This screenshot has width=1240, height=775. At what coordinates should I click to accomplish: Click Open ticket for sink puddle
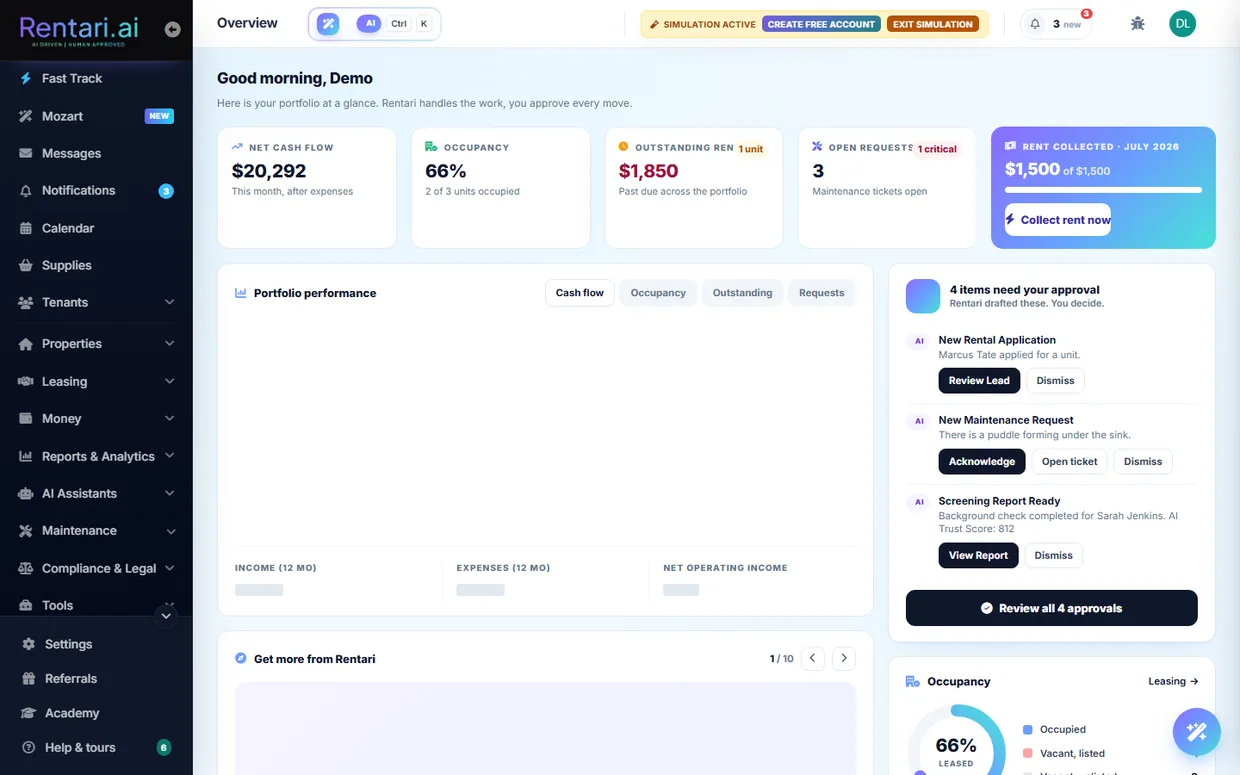[x=1069, y=461]
